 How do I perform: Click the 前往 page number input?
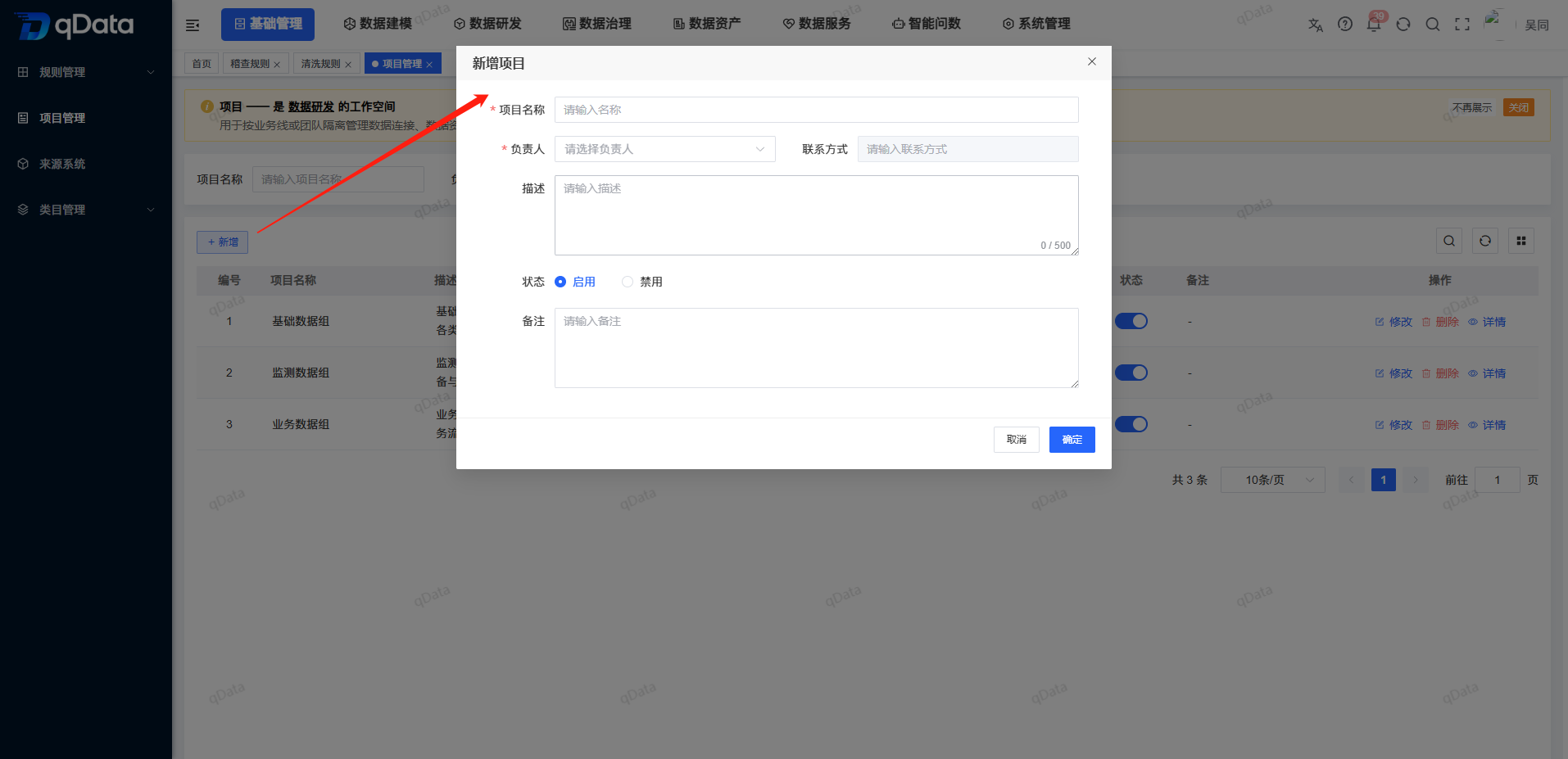coord(1498,480)
